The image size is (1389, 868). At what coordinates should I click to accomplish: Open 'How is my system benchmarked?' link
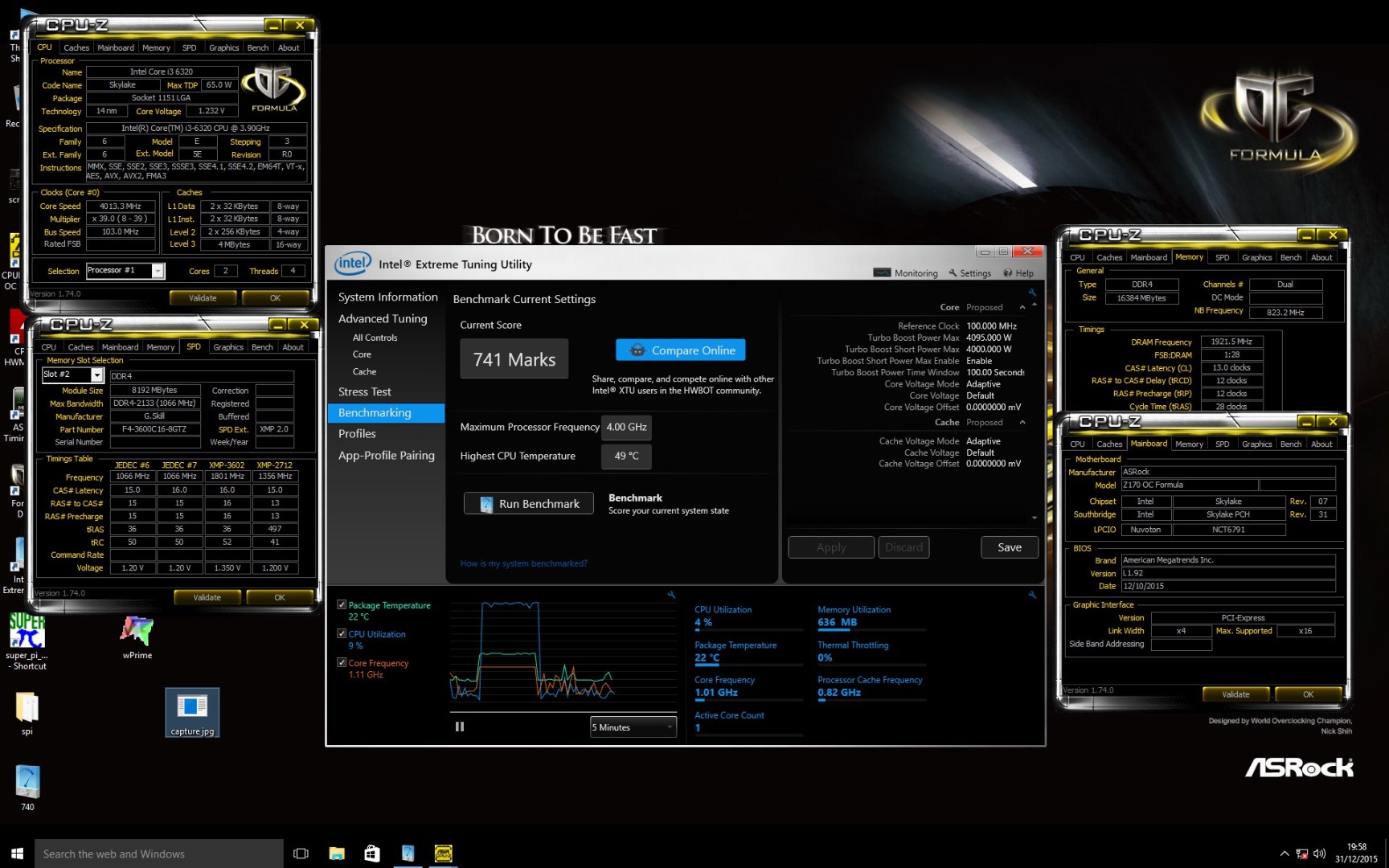click(523, 563)
